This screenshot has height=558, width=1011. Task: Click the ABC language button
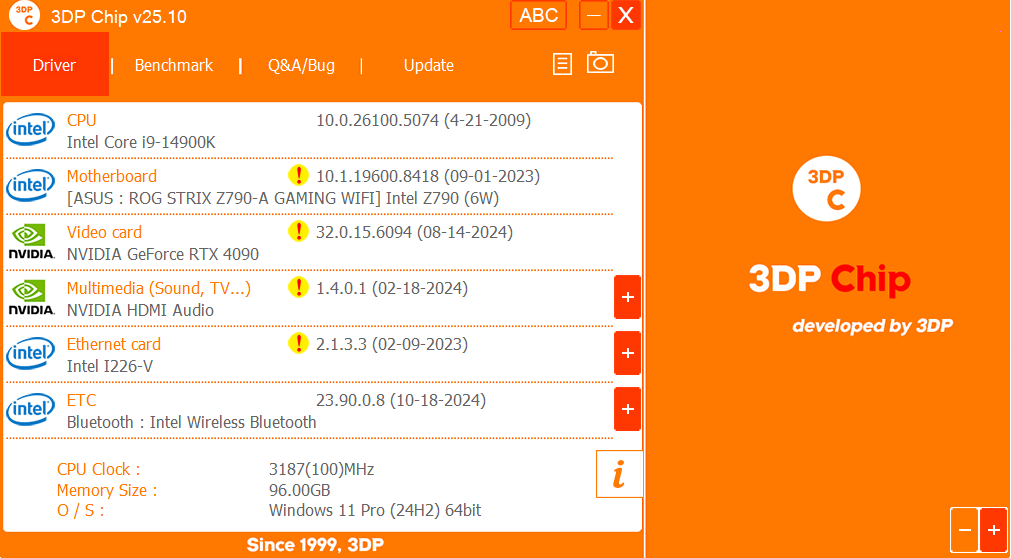(x=539, y=15)
